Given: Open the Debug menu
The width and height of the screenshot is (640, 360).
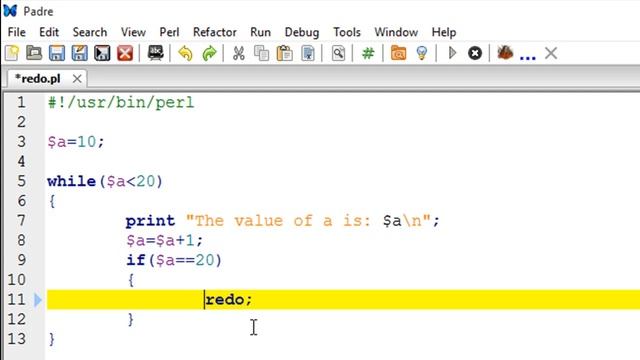Looking at the screenshot, I should click(x=302, y=32).
